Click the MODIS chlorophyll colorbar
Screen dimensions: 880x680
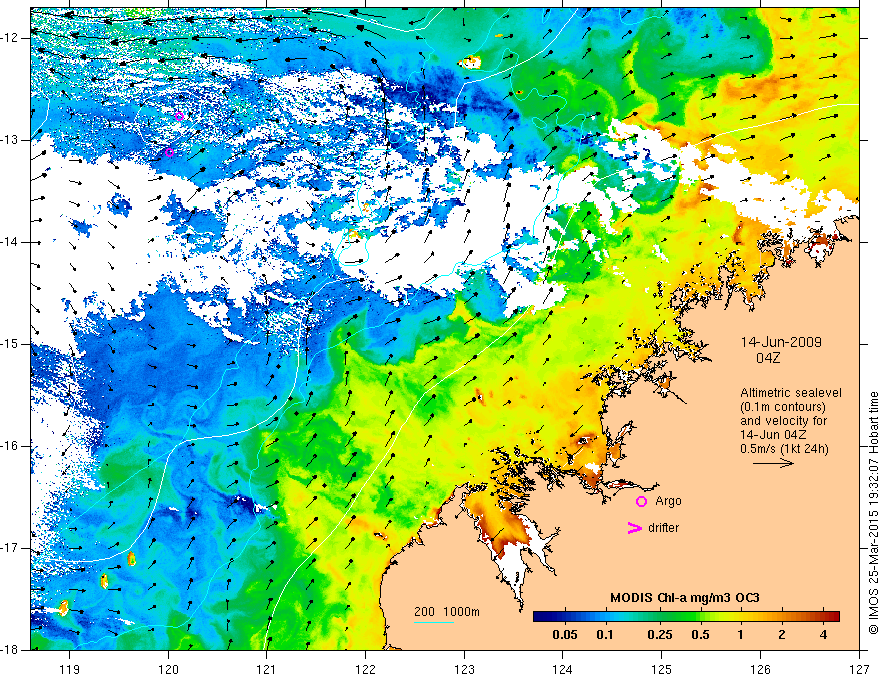[686, 617]
